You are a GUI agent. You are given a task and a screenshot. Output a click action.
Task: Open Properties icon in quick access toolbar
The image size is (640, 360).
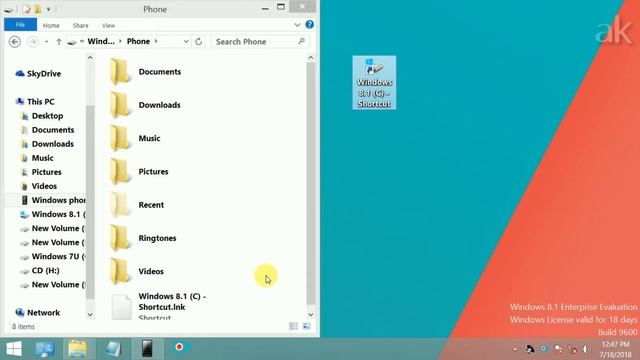(x=27, y=9)
